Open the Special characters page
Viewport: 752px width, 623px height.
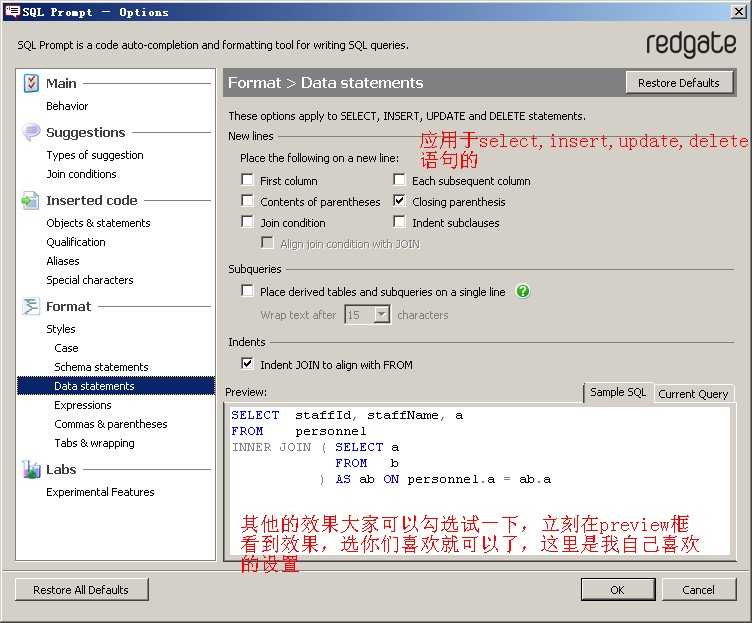tap(90, 280)
